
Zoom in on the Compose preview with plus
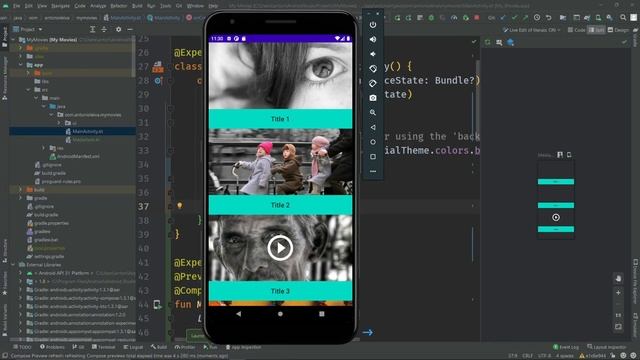coord(618,293)
